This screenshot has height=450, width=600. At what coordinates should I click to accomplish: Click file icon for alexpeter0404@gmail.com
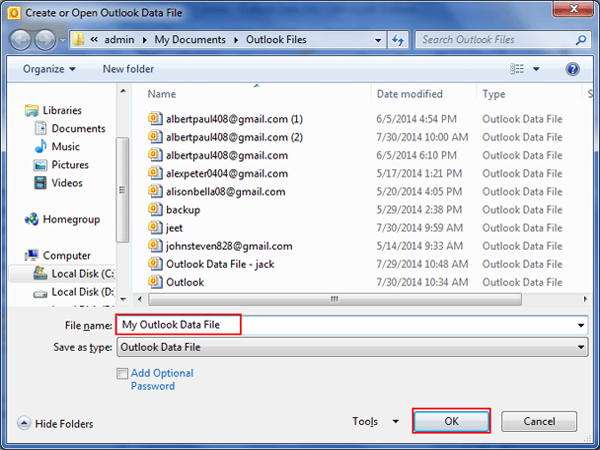[155, 173]
